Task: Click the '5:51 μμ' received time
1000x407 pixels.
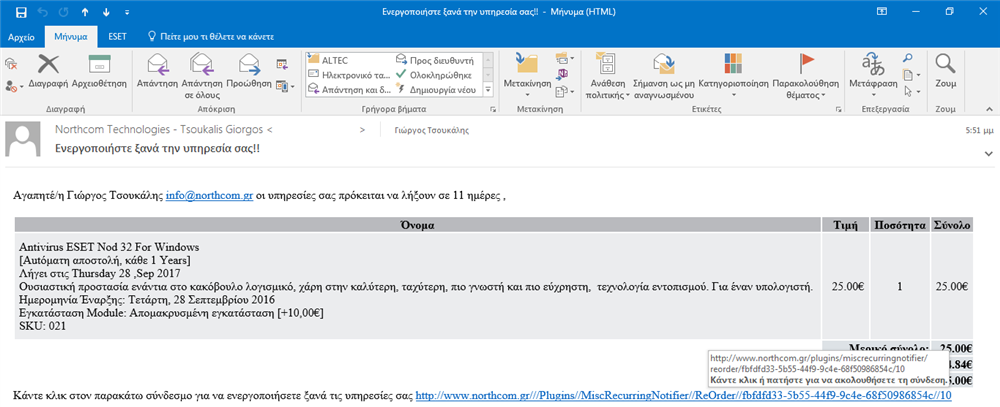Action: (x=980, y=130)
